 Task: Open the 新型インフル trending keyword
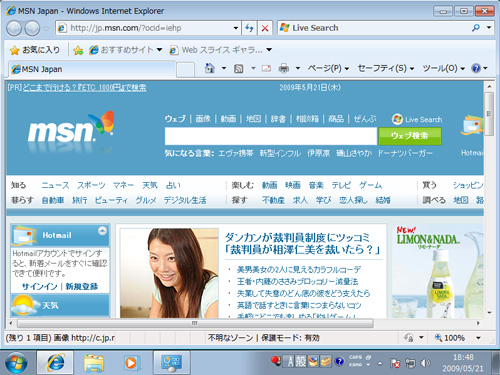pos(280,153)
